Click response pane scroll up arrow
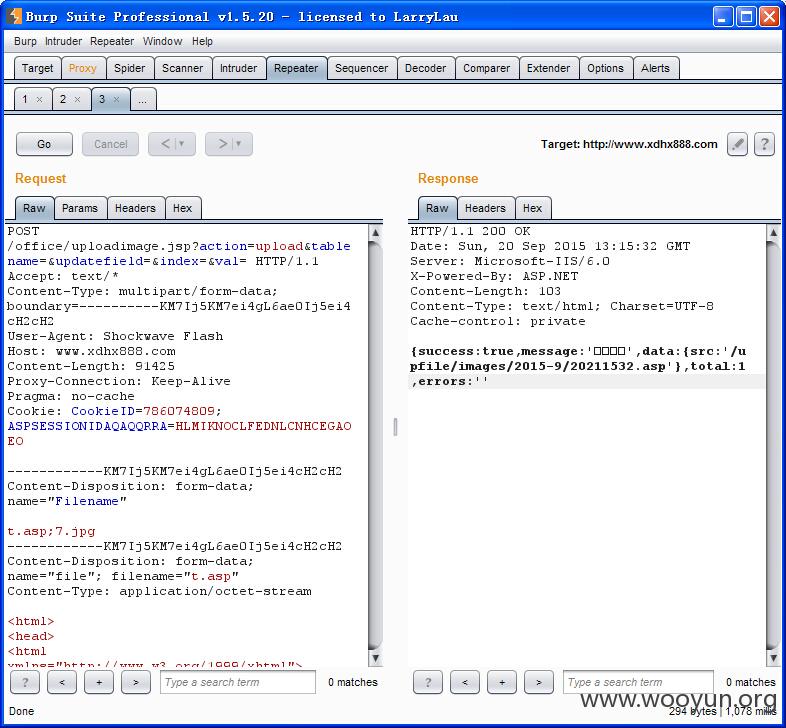The image size is (786, 728). pyautogui.click(x=773, y=232)
